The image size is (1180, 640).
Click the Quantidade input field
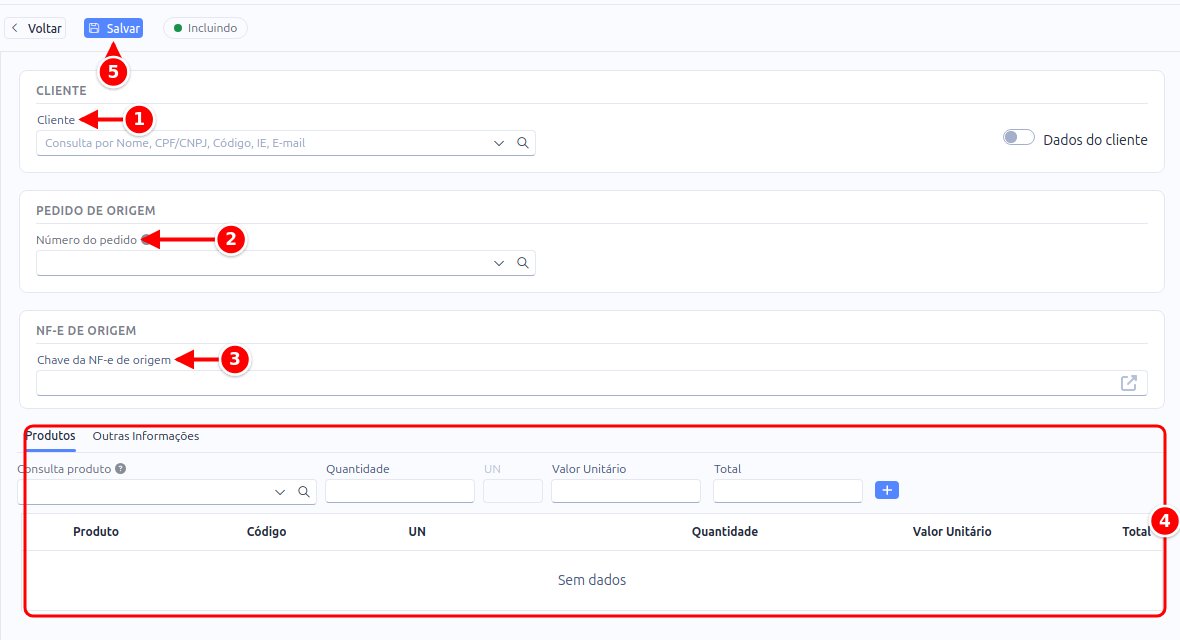coord(400,491)
